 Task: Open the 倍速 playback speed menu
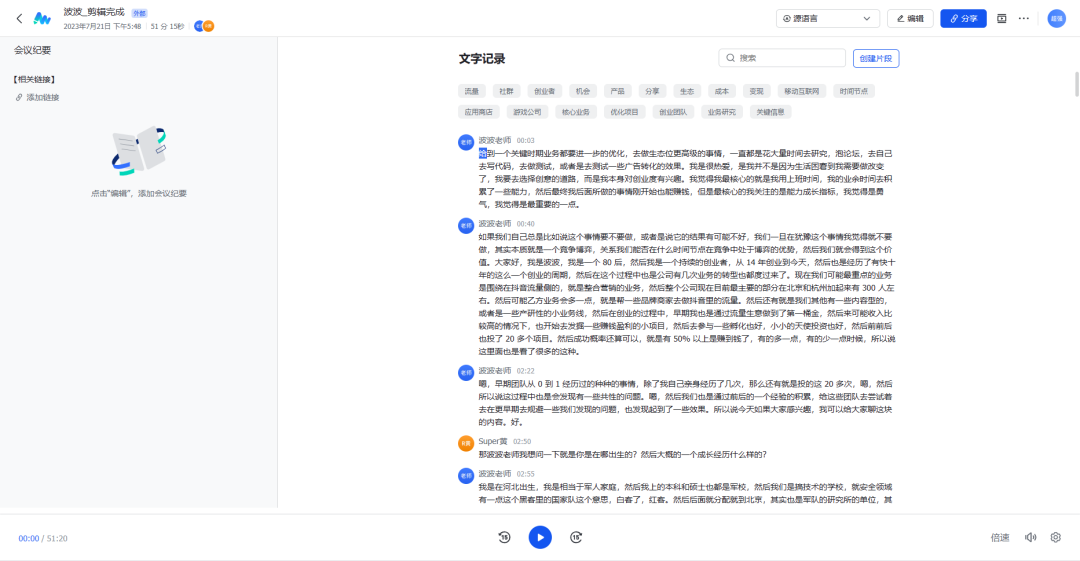1000,538
